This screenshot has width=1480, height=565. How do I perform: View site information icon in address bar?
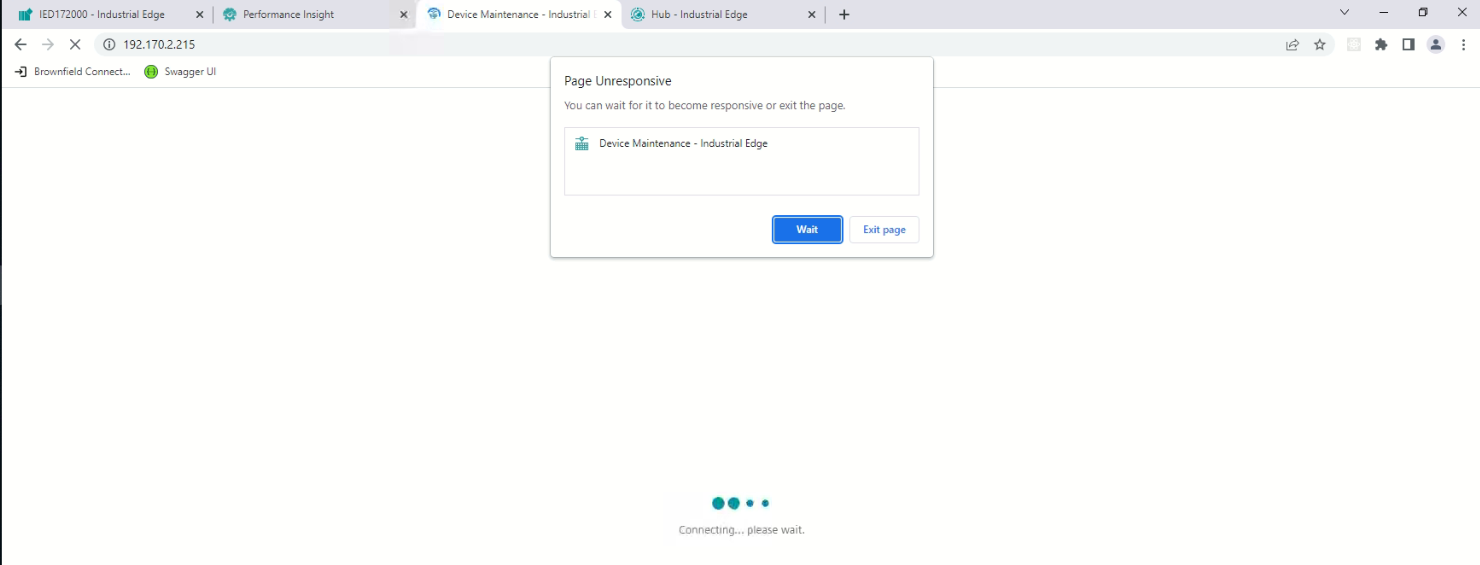[x=110, y=45]
